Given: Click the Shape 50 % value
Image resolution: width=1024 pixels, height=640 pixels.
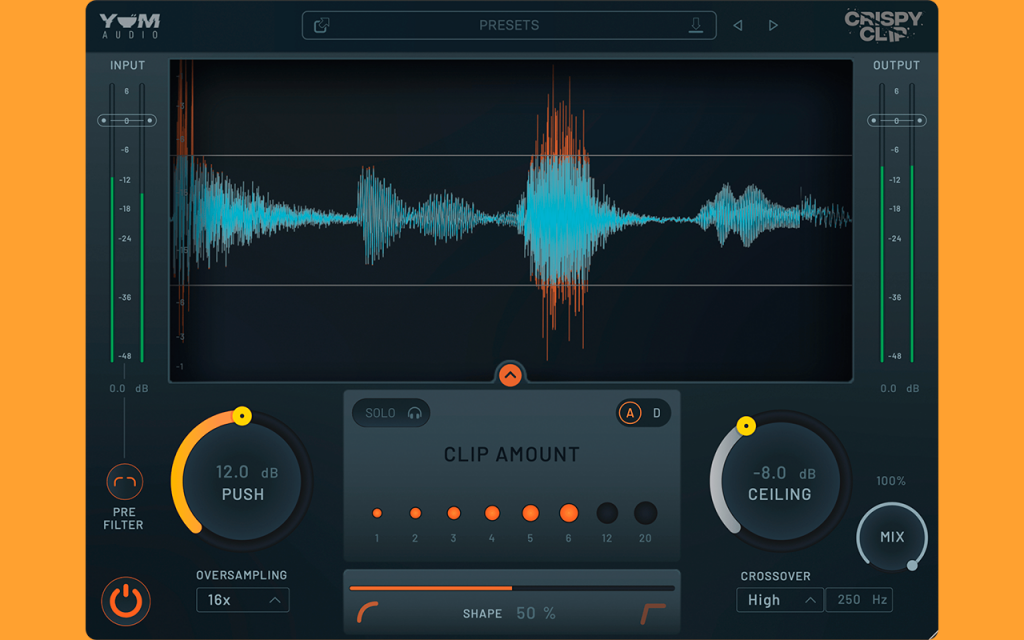Looking at the screenshot, I should click(536, 613).
